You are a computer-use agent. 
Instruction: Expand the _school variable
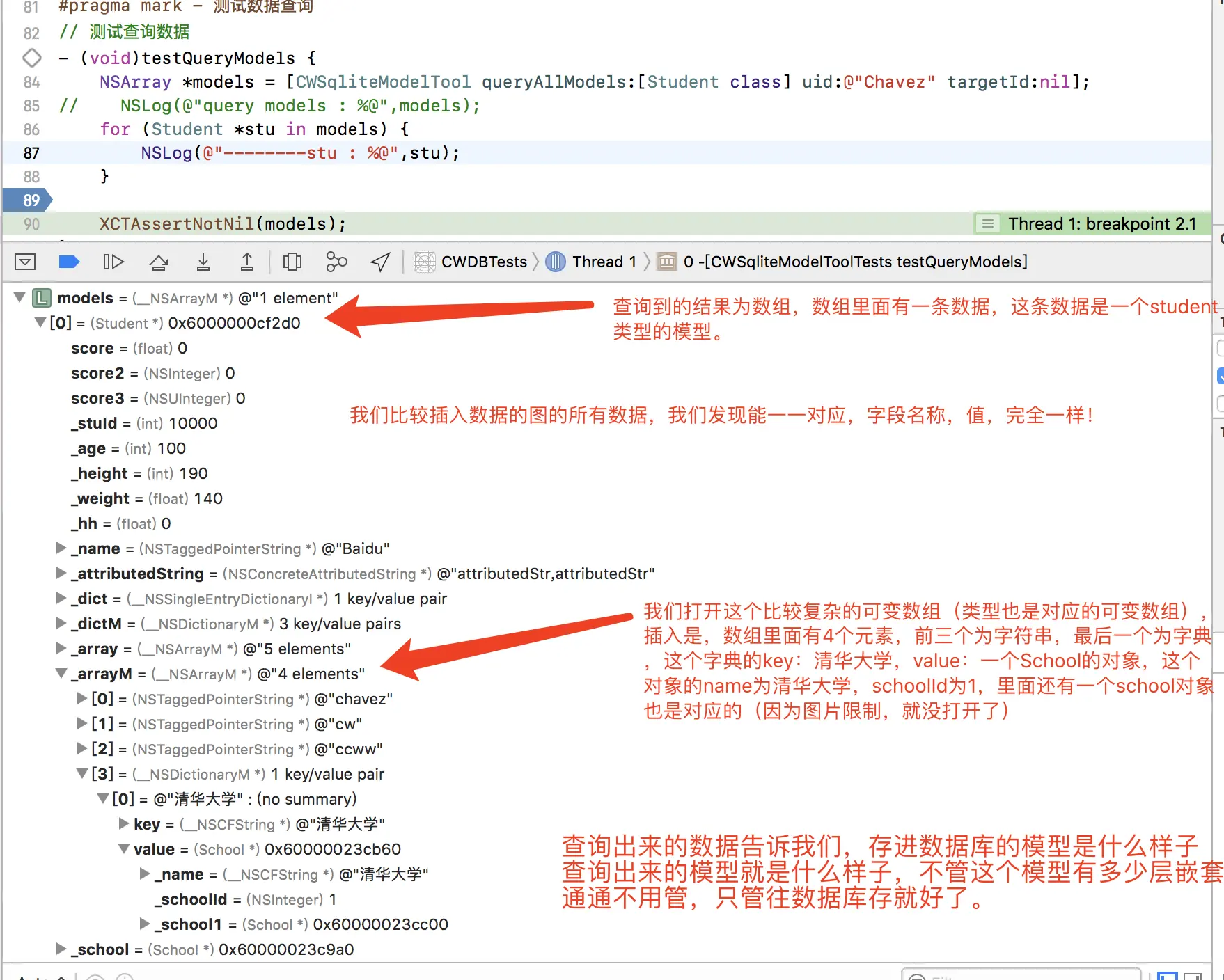pyautogui.click(x=61, y=949)
